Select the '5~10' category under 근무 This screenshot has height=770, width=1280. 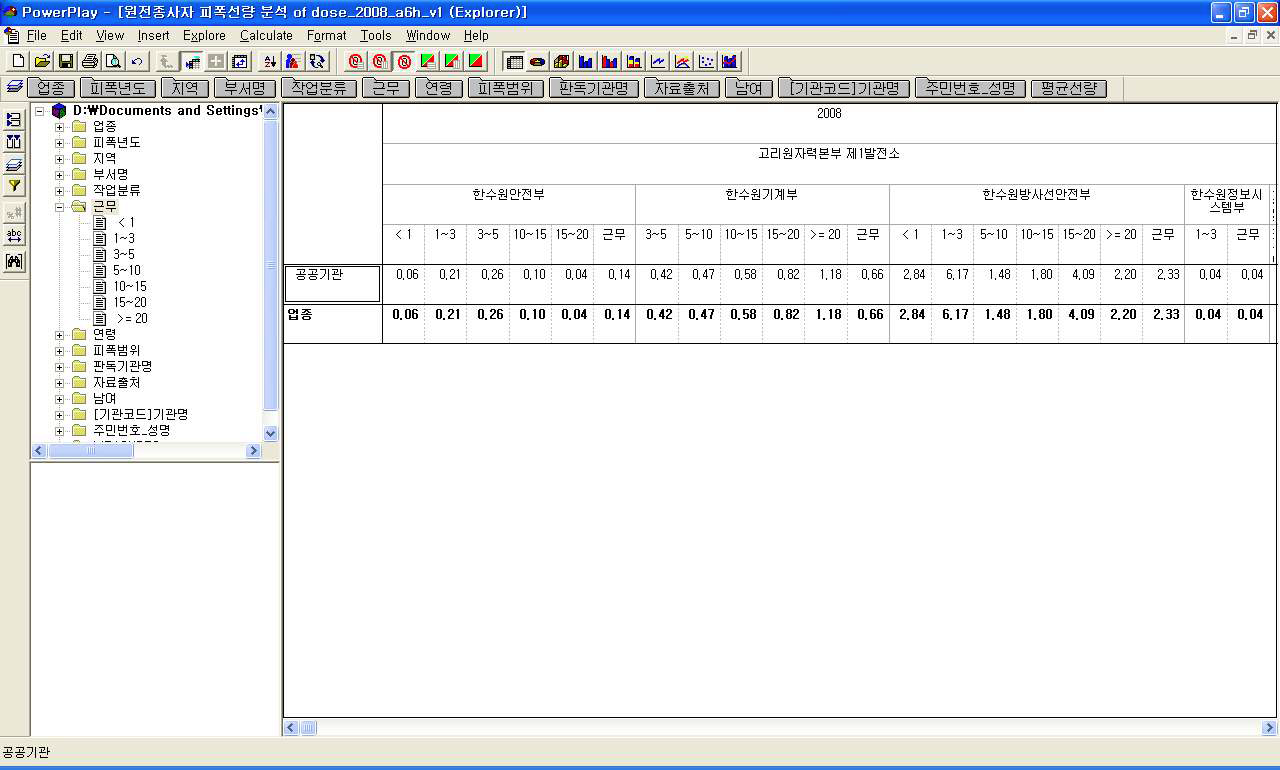127,270
